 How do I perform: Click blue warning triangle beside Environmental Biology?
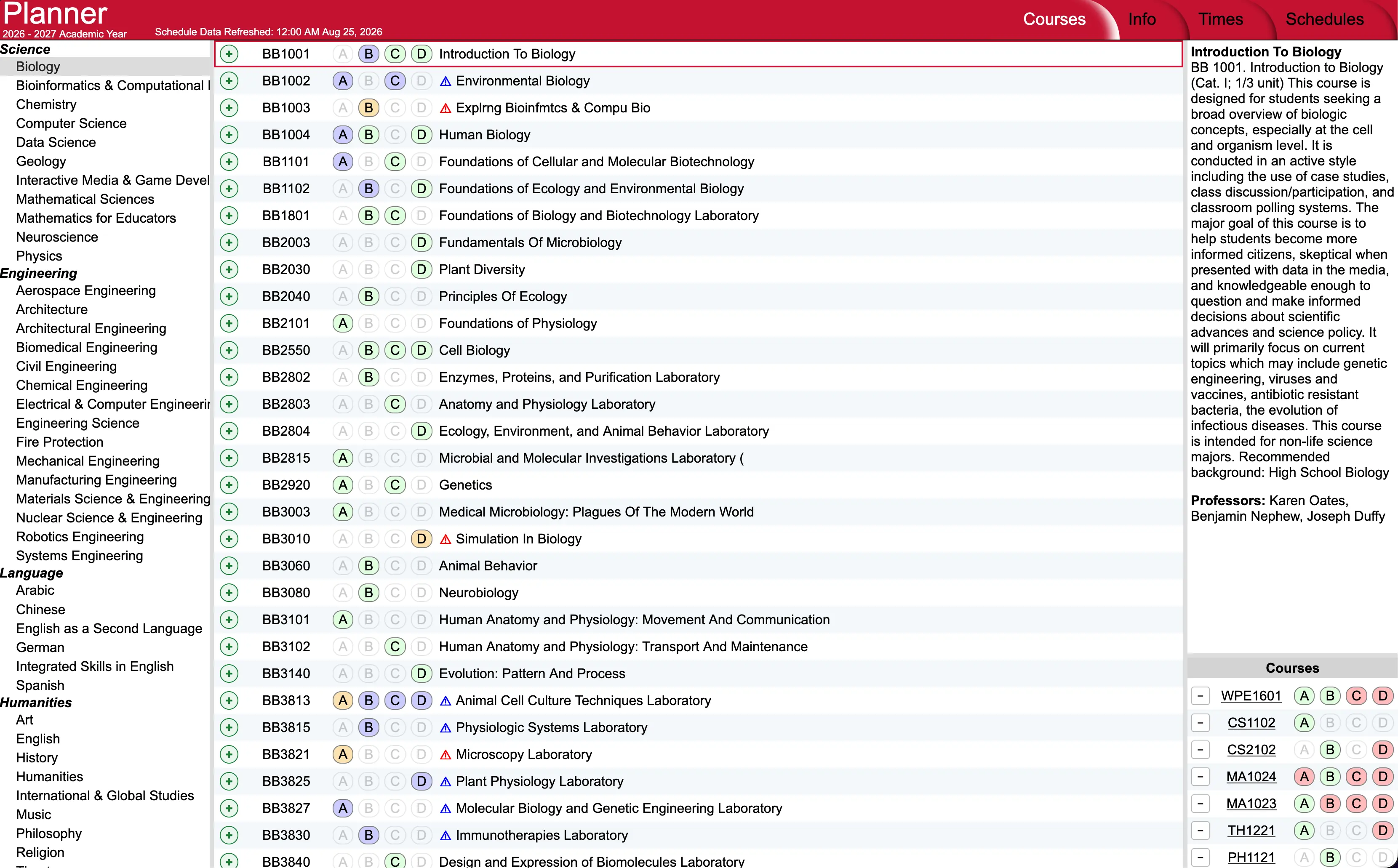(x=446, y=82)
